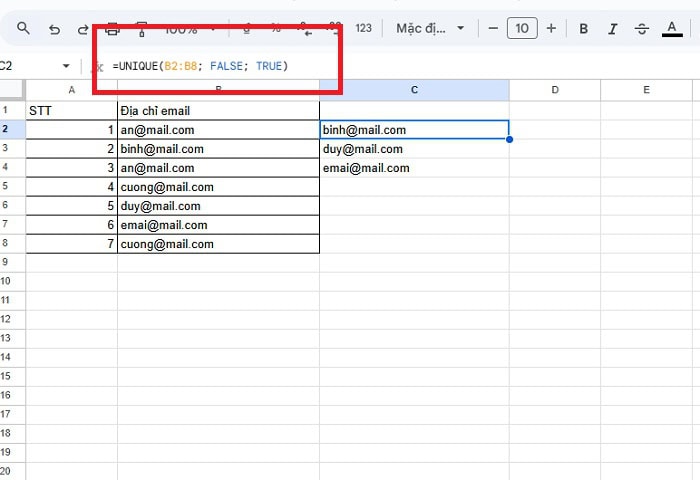700x480 pixels.
Task: Select row 12 header
Action: 12,319
